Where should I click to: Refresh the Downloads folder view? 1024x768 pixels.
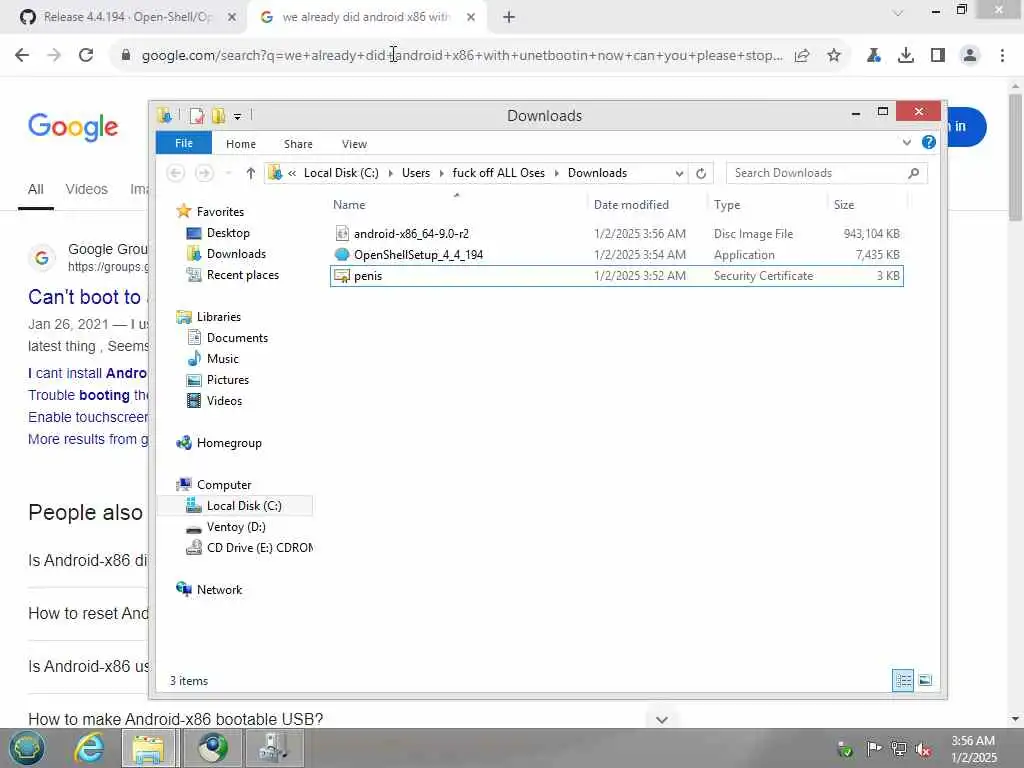pyautogui.click(x=701, y=173)
